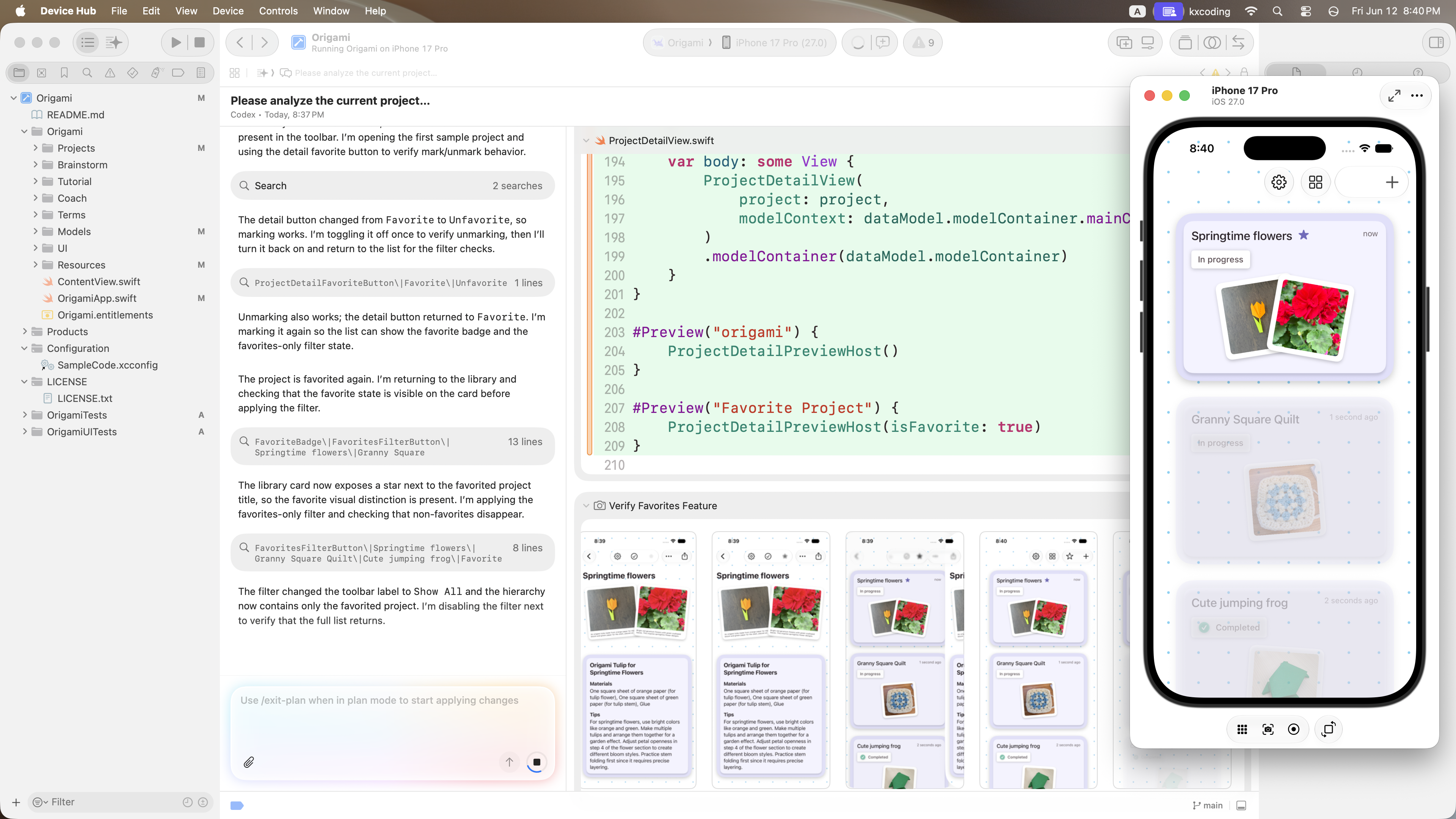Add a new project with plus in simulator
Viewport: 1456px width, 819px height.
tap(1392, 182)
